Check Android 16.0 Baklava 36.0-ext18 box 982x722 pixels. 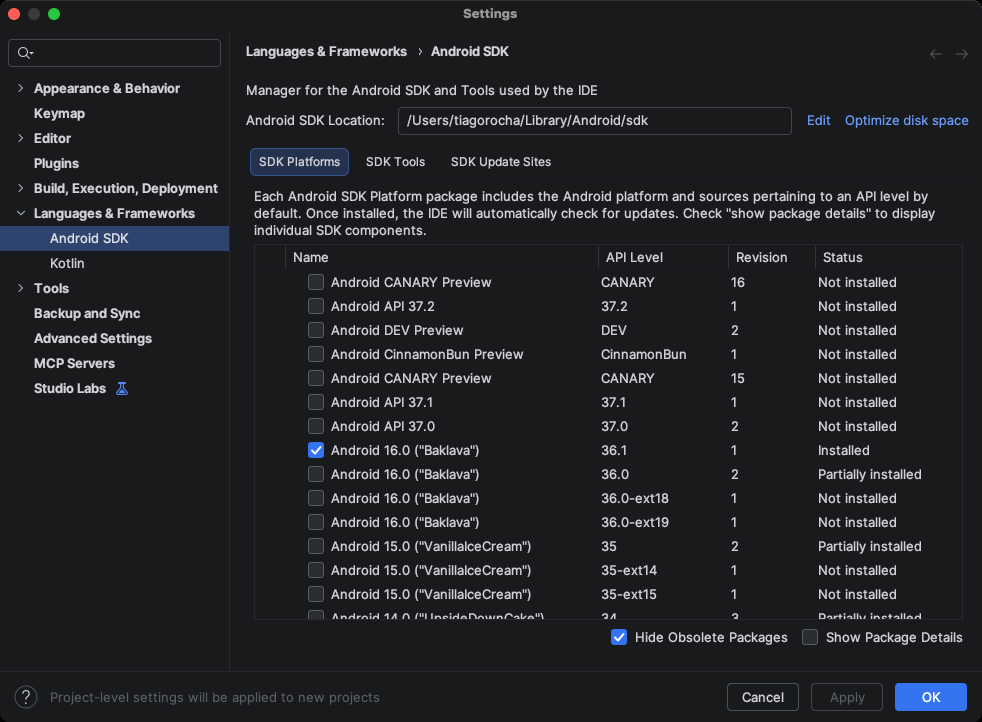(316, 498)
